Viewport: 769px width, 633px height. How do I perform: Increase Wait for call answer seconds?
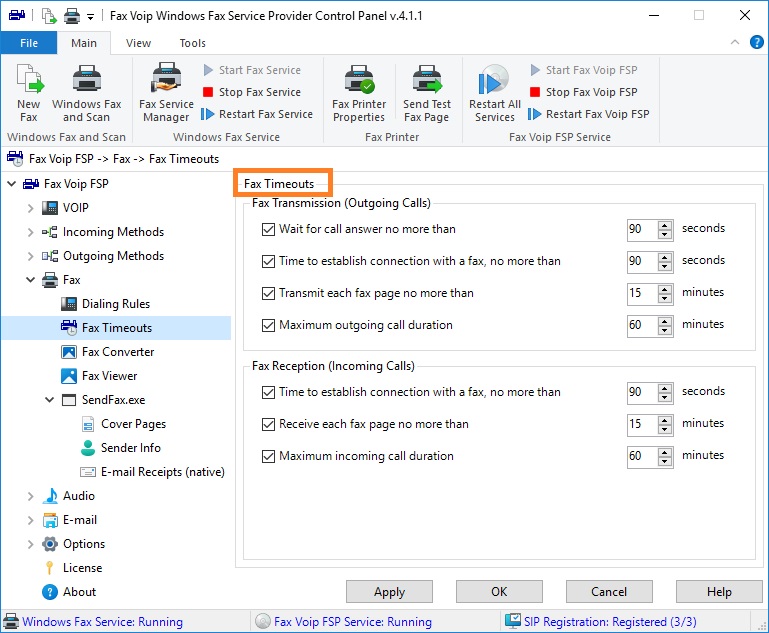[665, 225]
